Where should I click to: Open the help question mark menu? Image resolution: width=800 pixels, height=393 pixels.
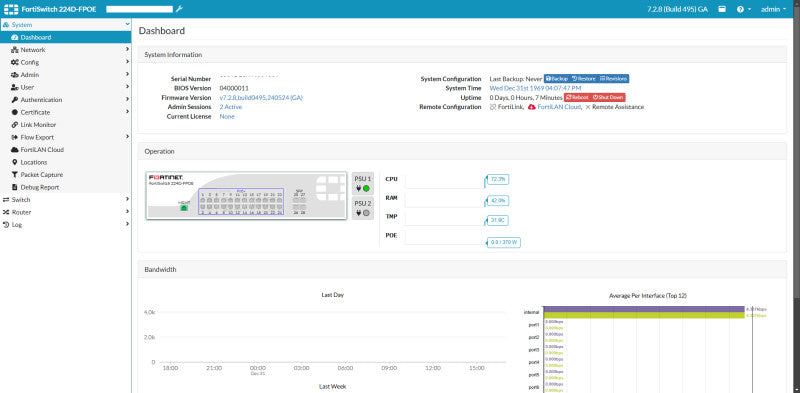(x=743, y=9)
